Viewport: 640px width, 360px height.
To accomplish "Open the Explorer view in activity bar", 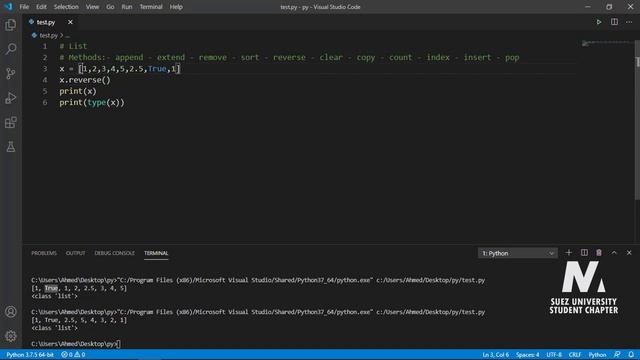I will tap(11, 25).
